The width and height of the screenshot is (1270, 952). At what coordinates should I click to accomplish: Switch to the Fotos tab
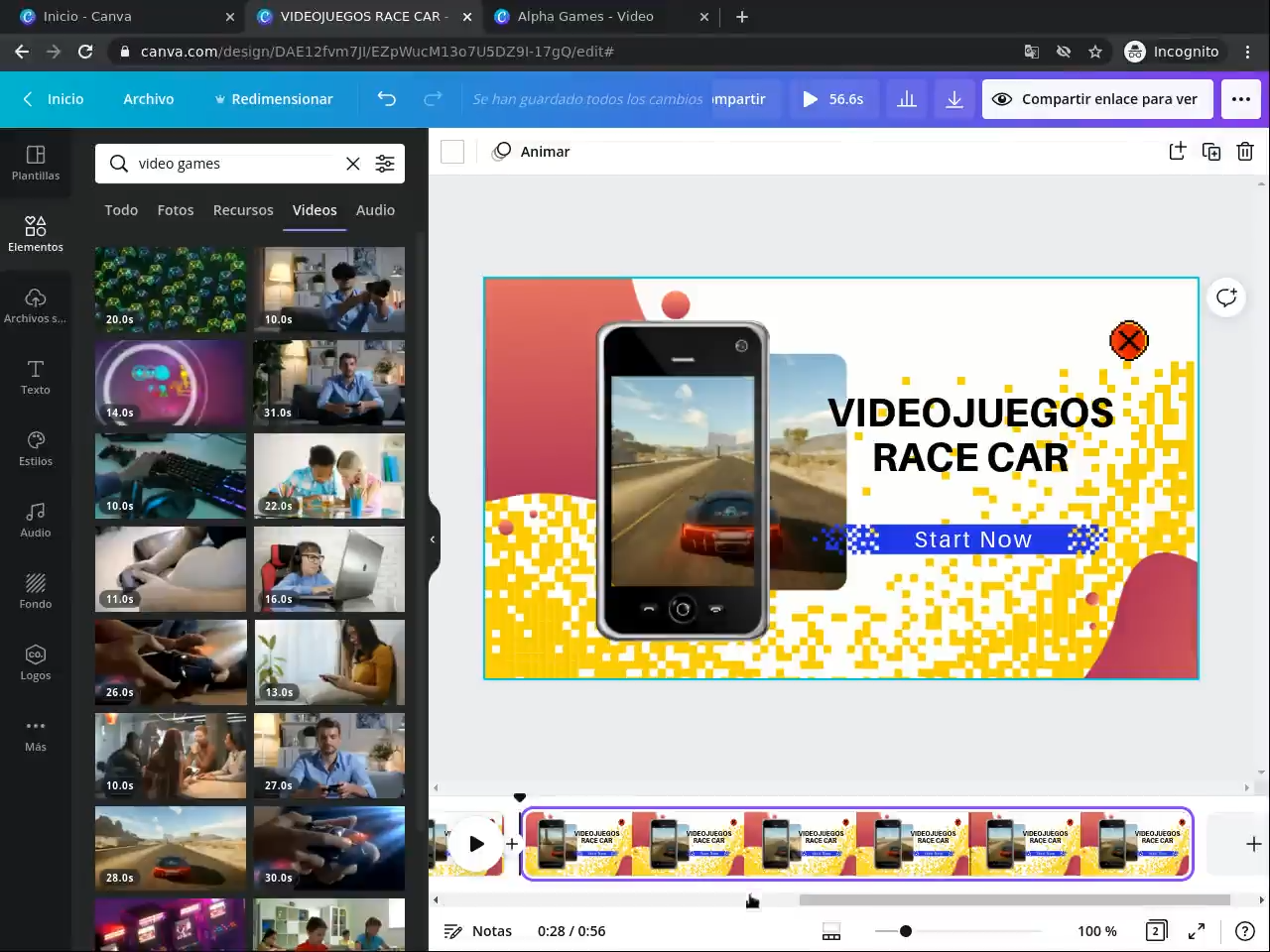click(176, 210)
